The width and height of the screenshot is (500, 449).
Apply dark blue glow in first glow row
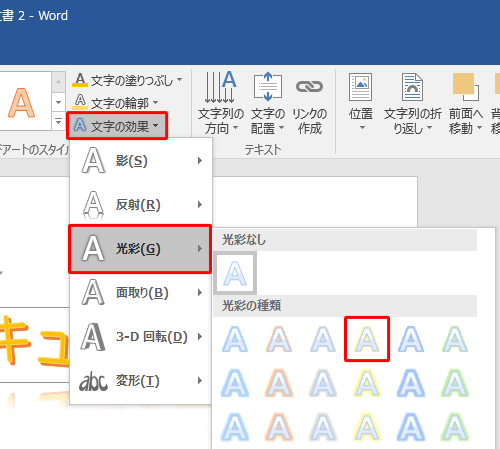coord(411,339)
